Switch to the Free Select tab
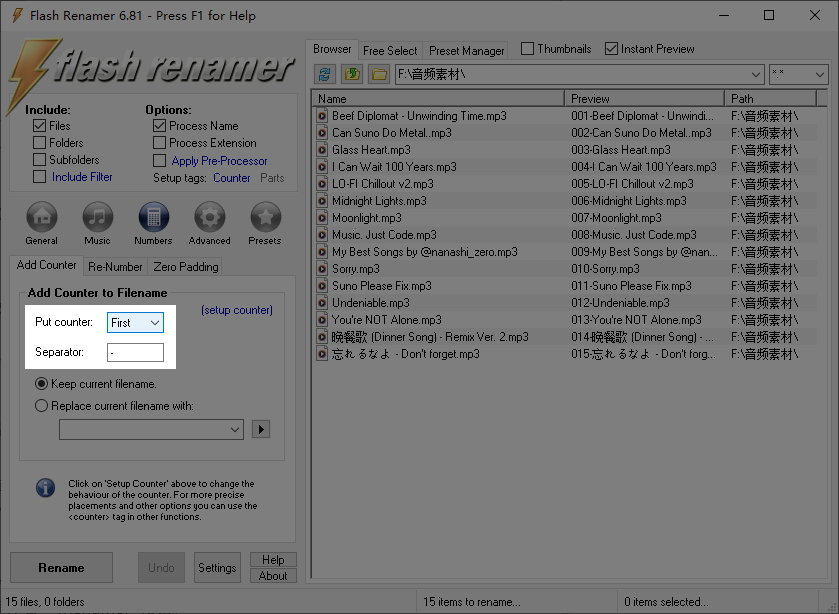The image size is (839, 614). tap(390, 51)
